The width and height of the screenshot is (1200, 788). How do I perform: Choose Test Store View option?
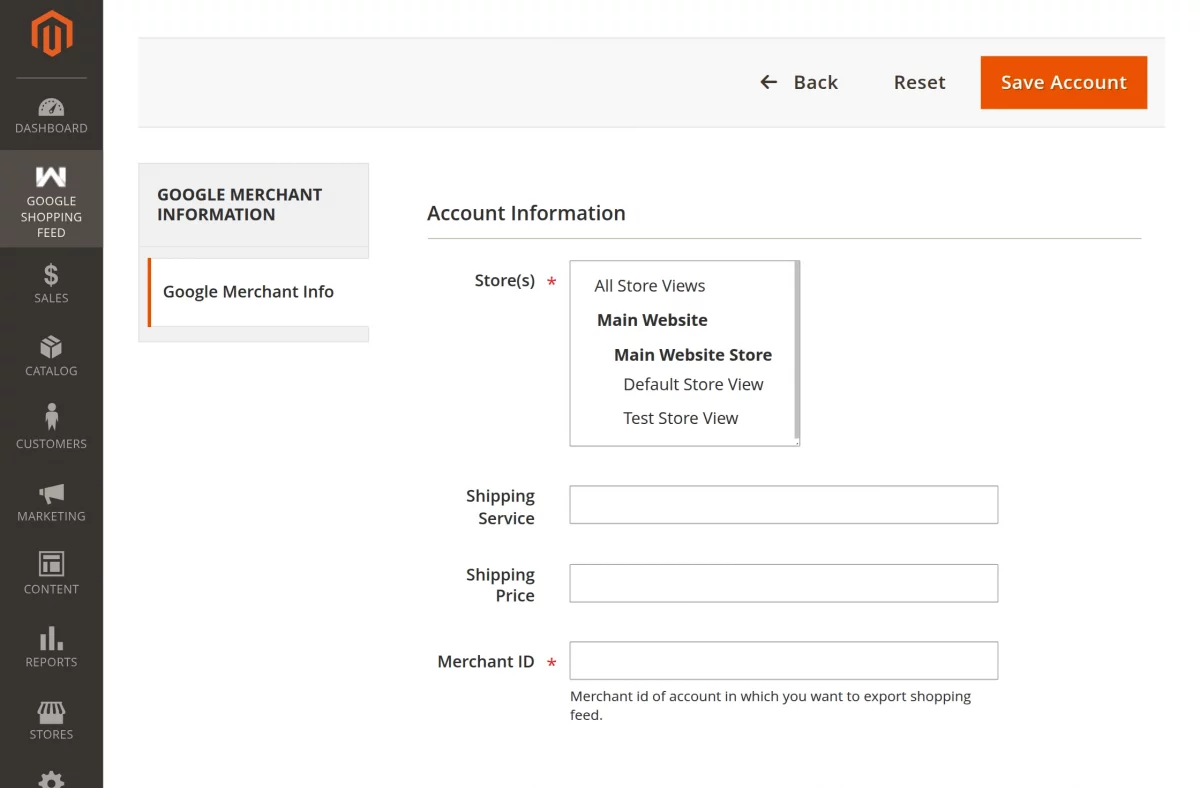click(x=680, y=419)
